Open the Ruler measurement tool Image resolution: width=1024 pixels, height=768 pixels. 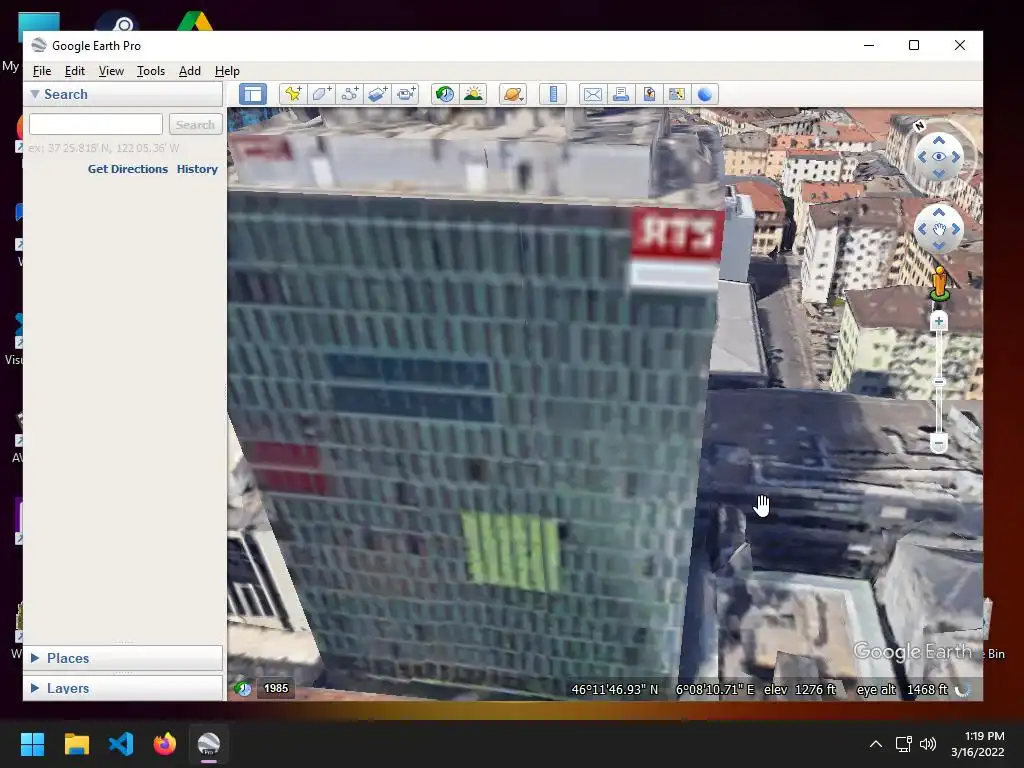point(553,94)
